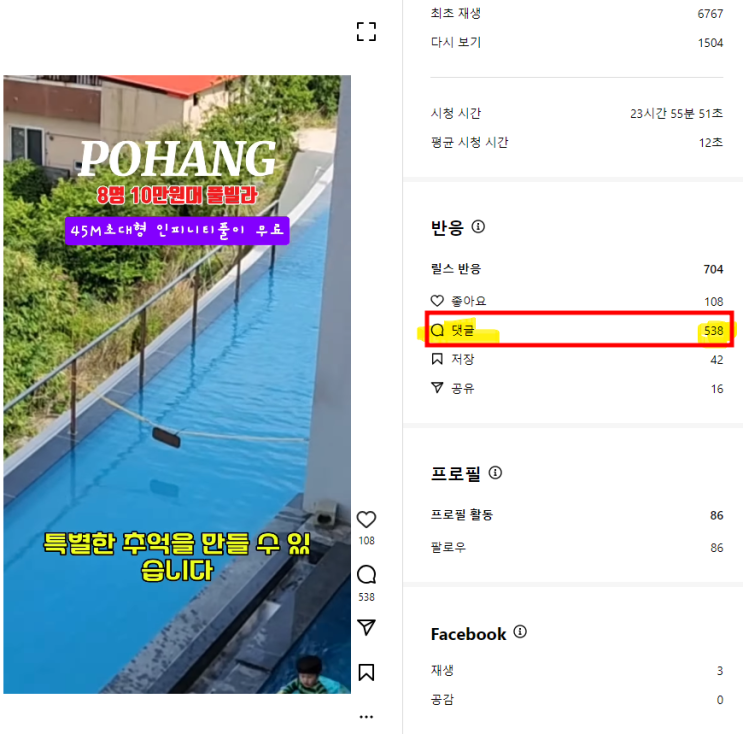Open comments via the speech bubble icon
Image resolution: width=743 pixels, height=734 pixels.
tap(366, 575)
